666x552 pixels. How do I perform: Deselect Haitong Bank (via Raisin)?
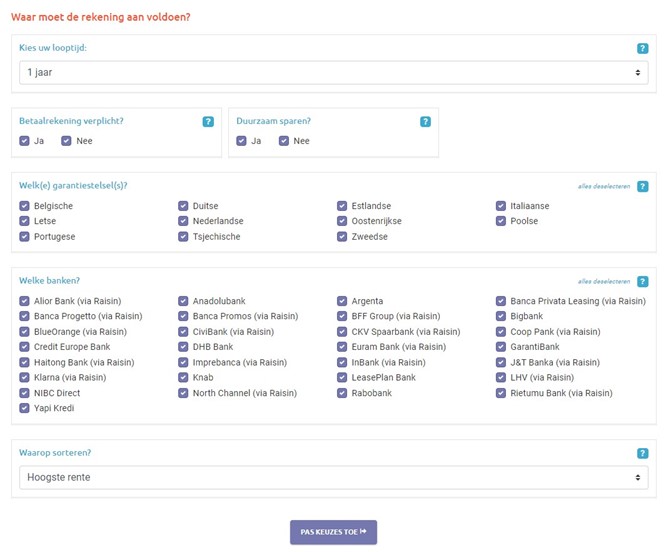[24, 362]
